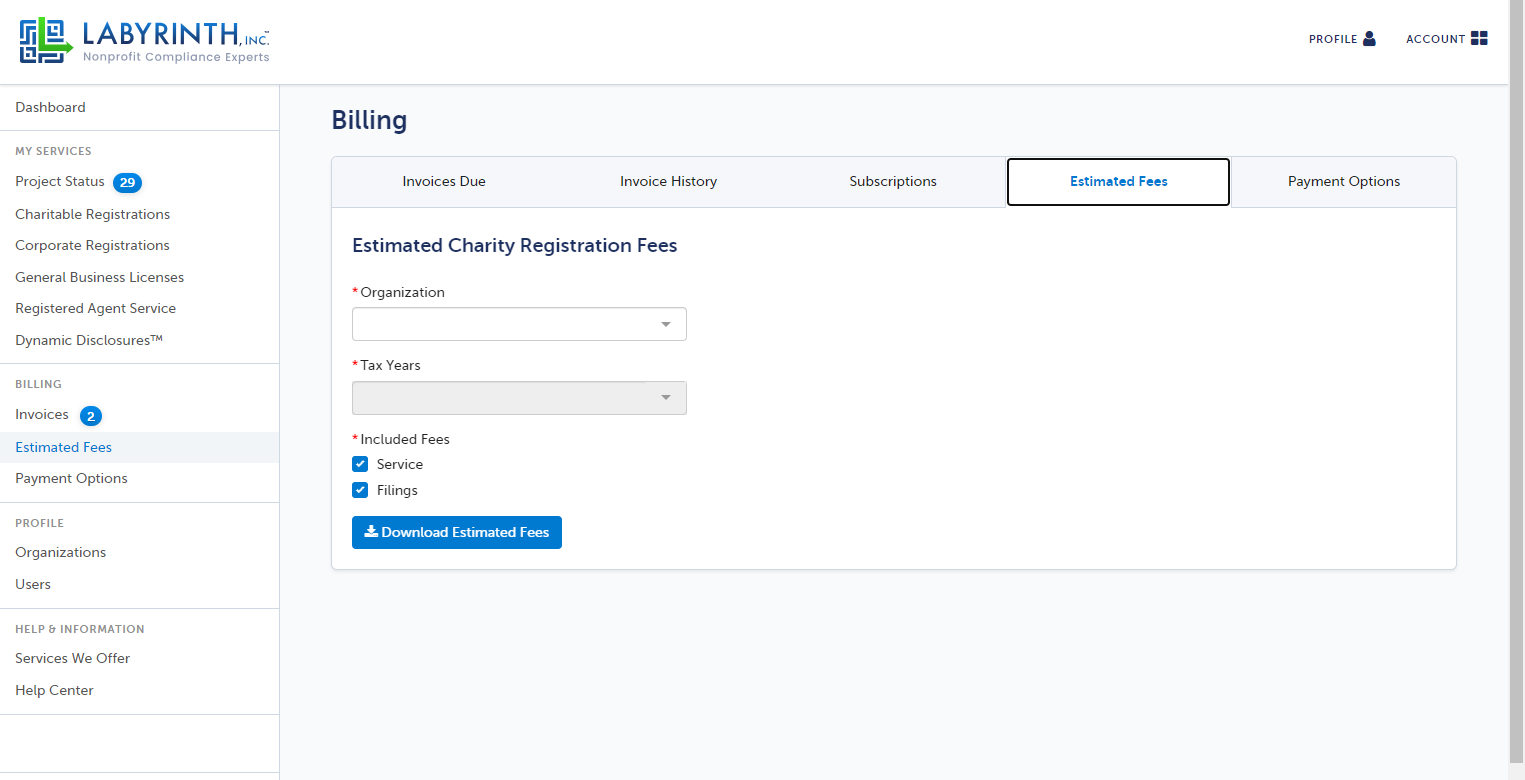1525x780 pixels.
Task: Open Payment Options in sidebar
Action: (71, 478)
